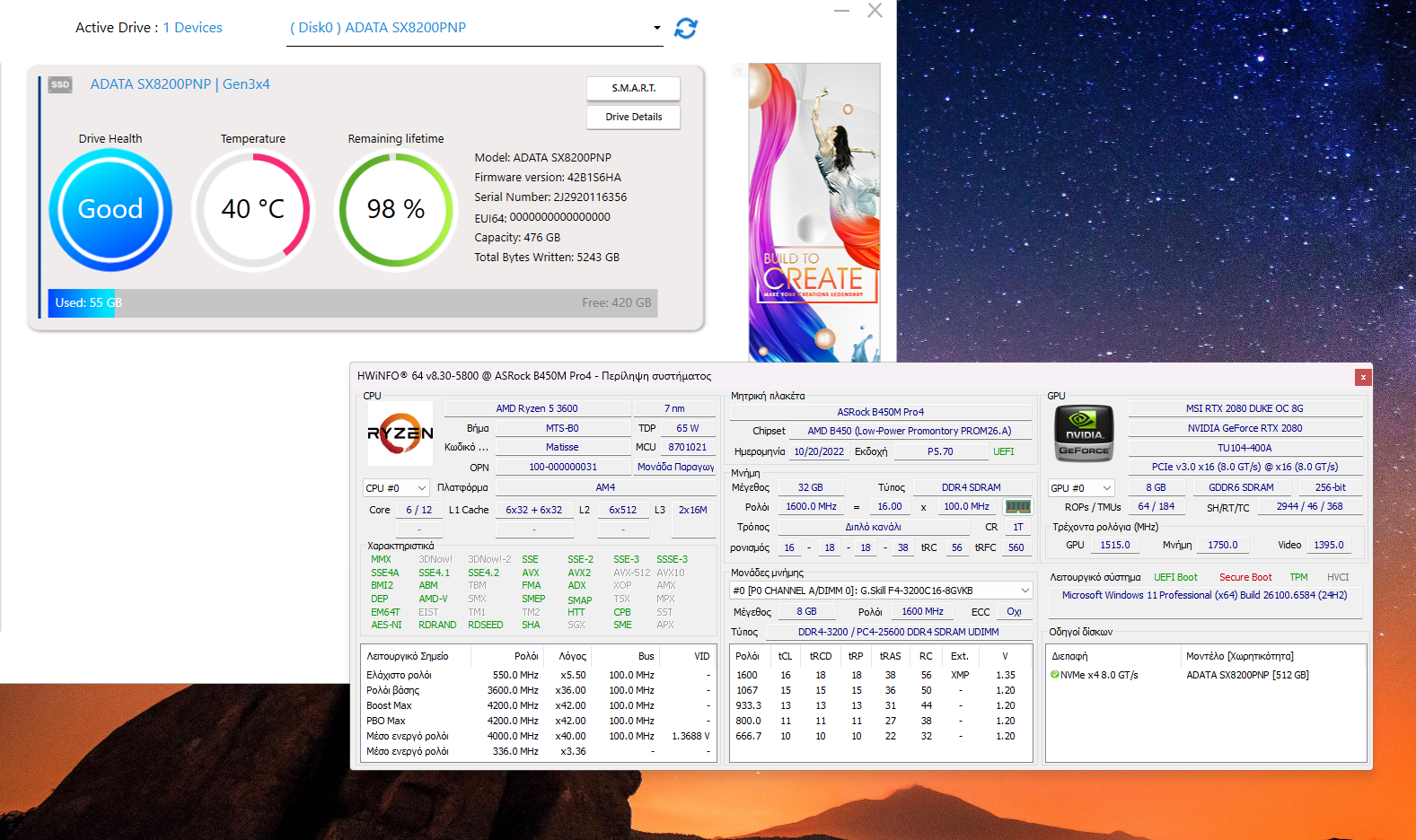The width and height of the screenshot is (1416, 840).
Task: Click the BIOS date 10/20/2022 field
Action: click(819, 451)
